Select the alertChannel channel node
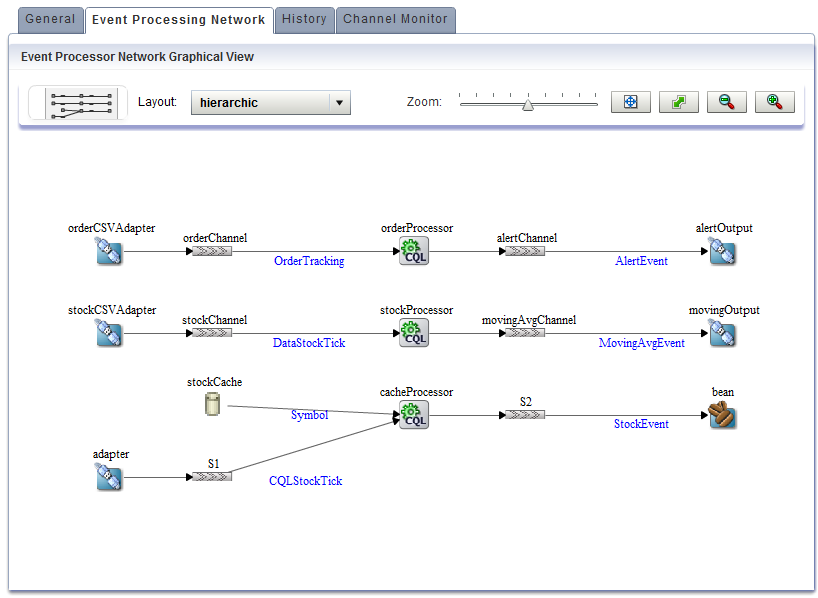 (x=525, y=252)
